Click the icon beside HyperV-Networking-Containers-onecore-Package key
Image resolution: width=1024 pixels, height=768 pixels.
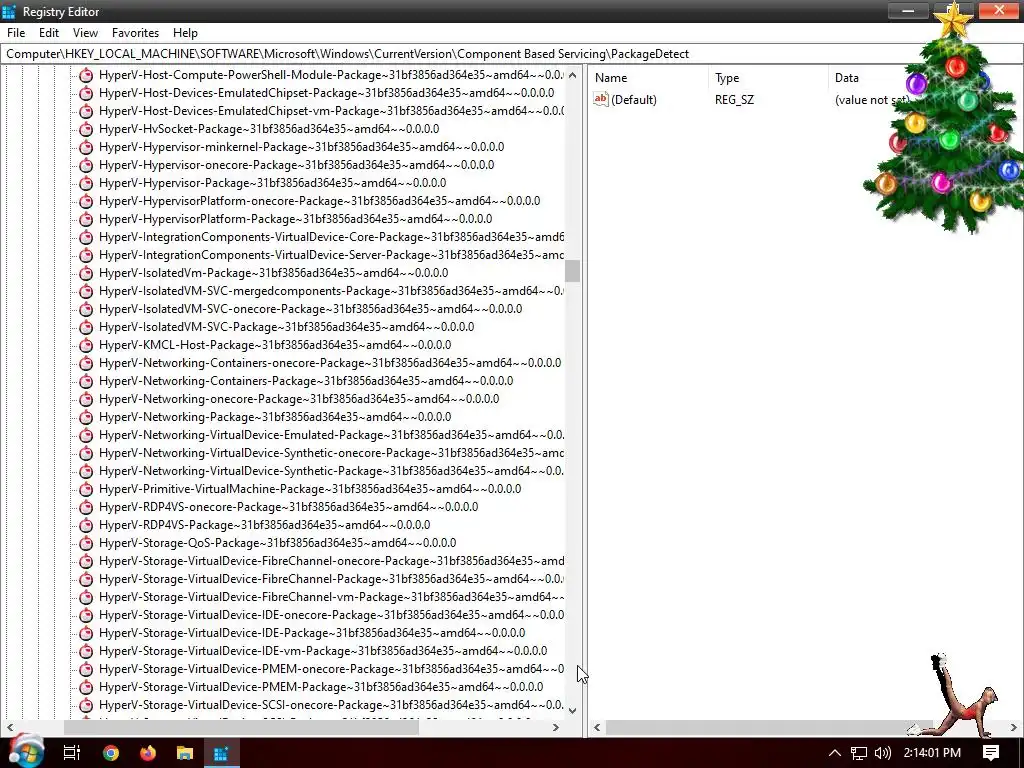[x=86, y=363]
